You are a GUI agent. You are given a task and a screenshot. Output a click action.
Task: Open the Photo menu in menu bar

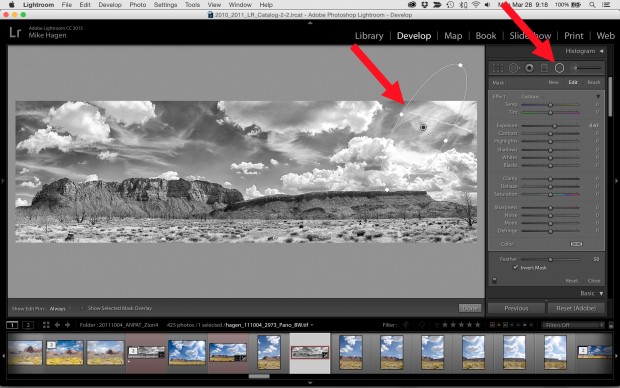point(138,5)
